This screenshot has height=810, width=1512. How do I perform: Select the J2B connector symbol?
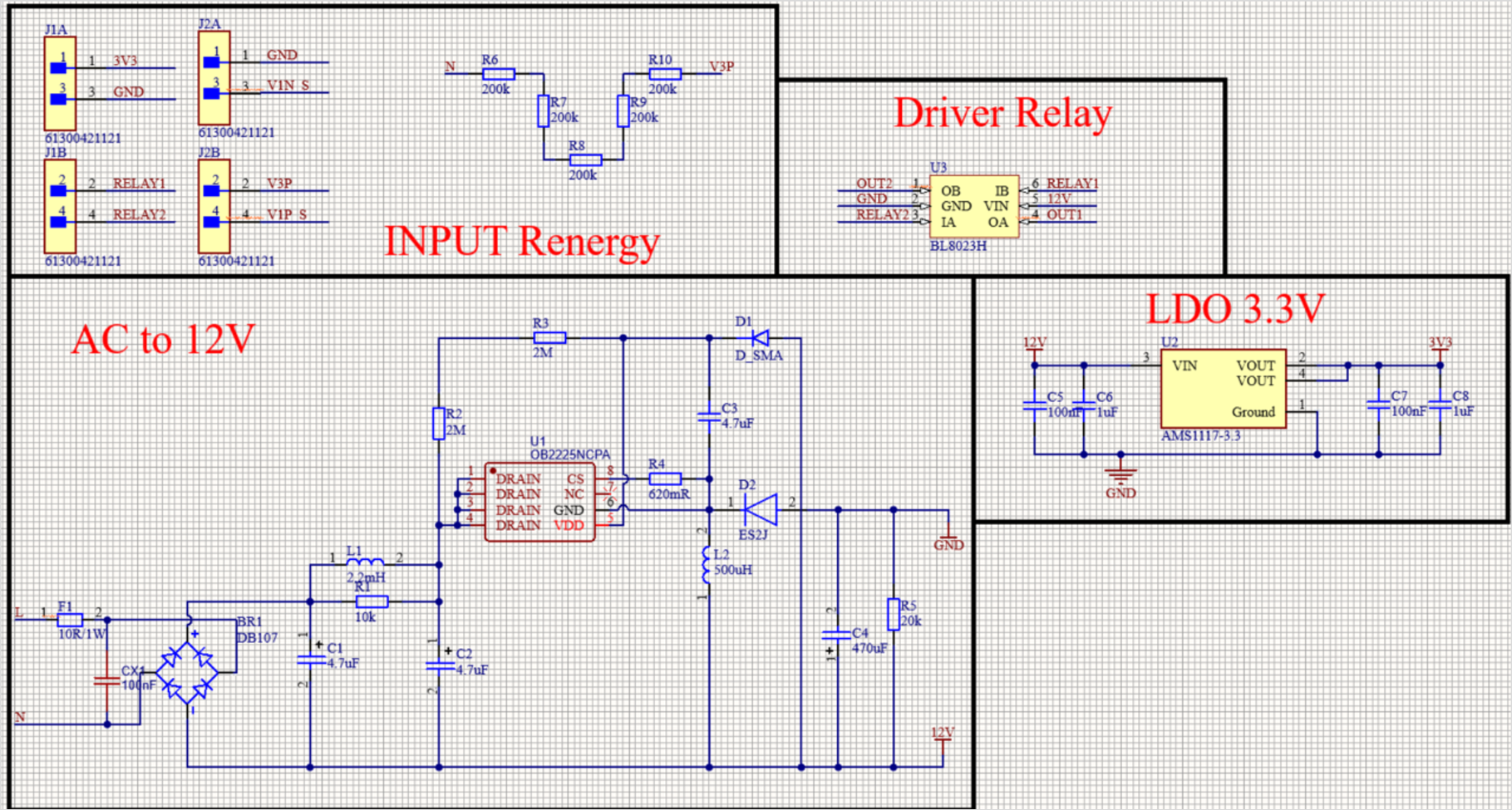pos(214,206)
